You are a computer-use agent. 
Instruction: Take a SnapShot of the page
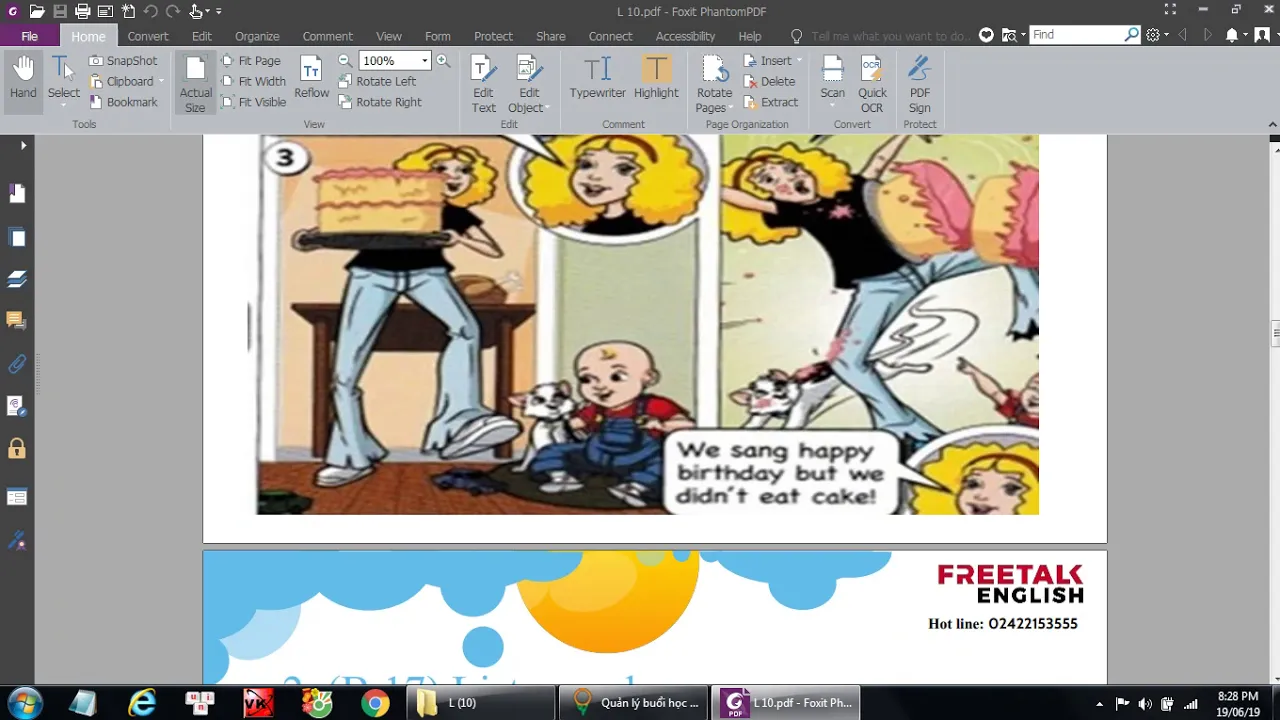[123, 61]
